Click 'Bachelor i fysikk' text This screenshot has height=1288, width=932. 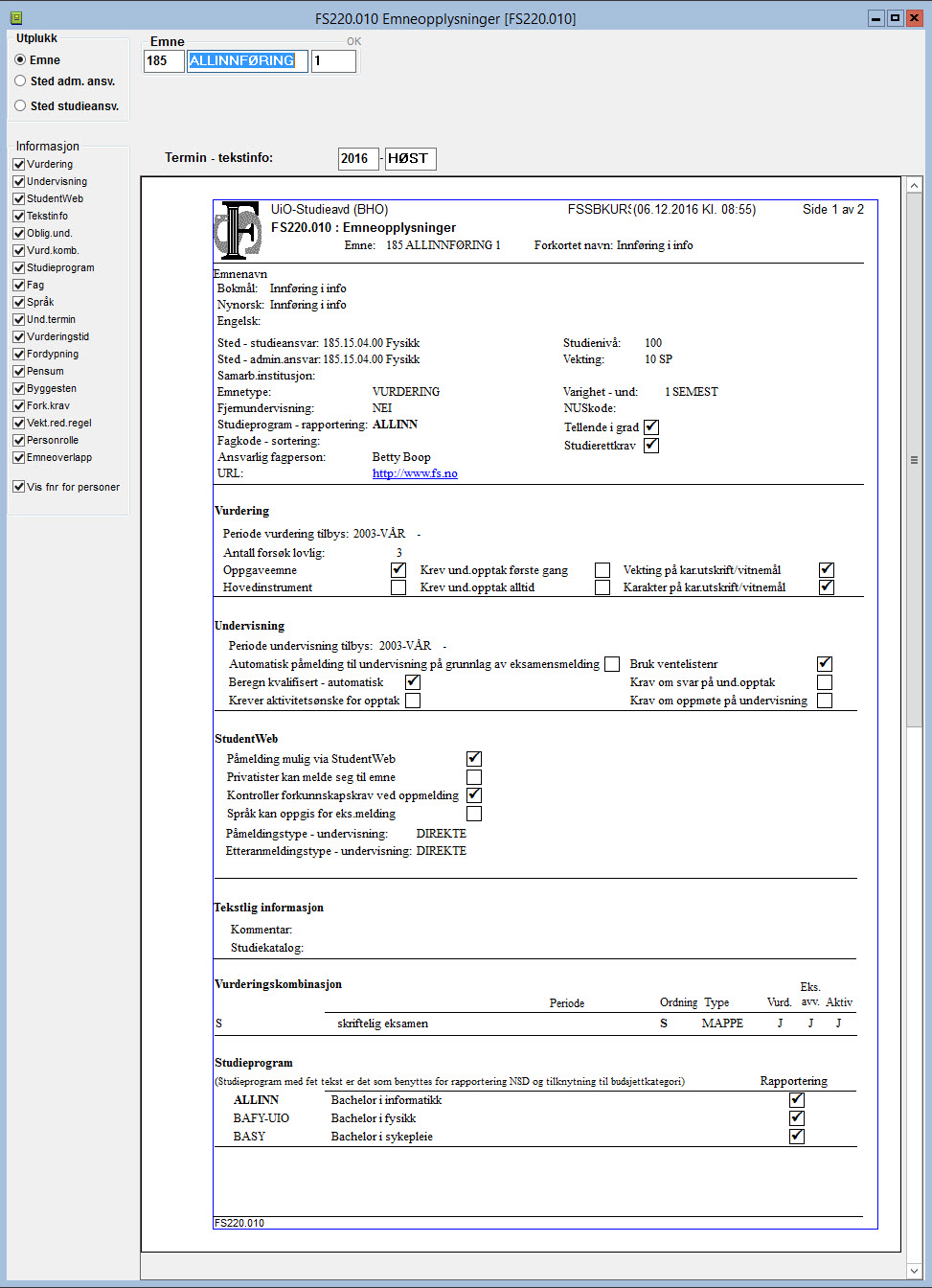point(374,1118)
